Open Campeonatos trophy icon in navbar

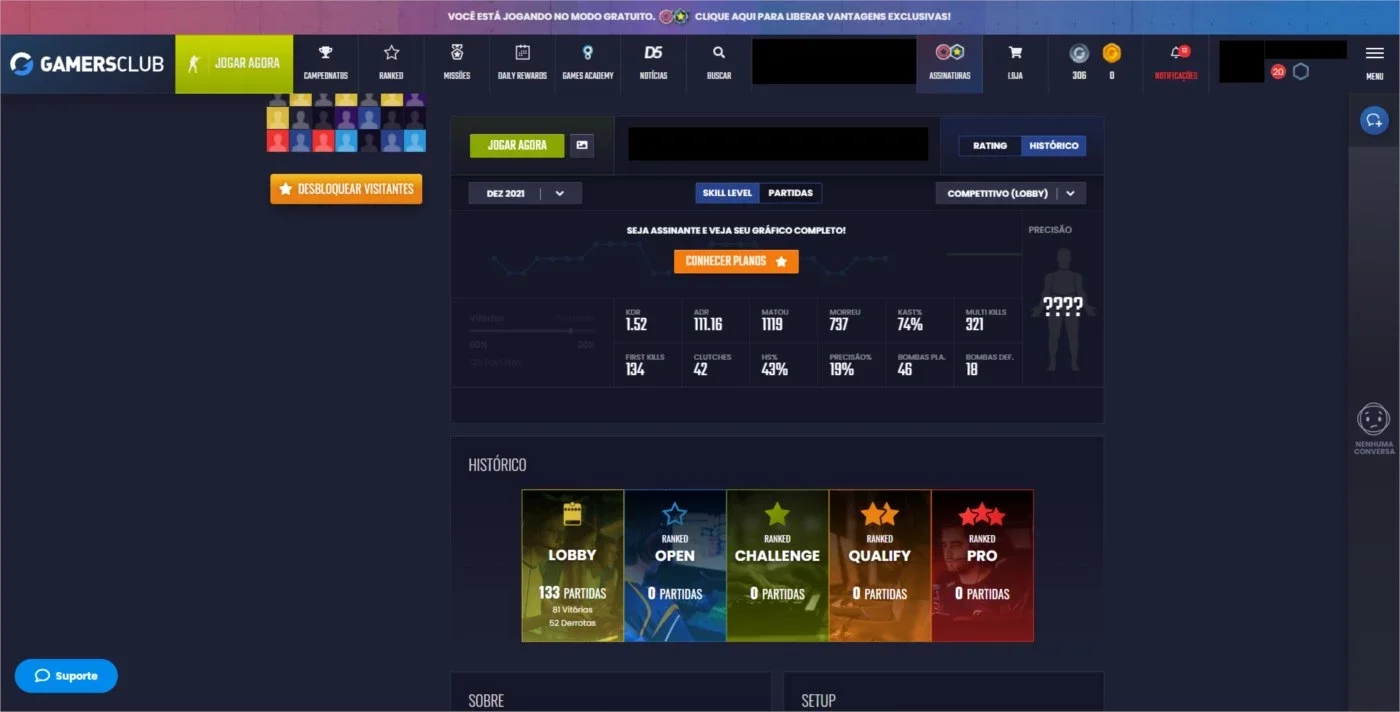[325, 53]
